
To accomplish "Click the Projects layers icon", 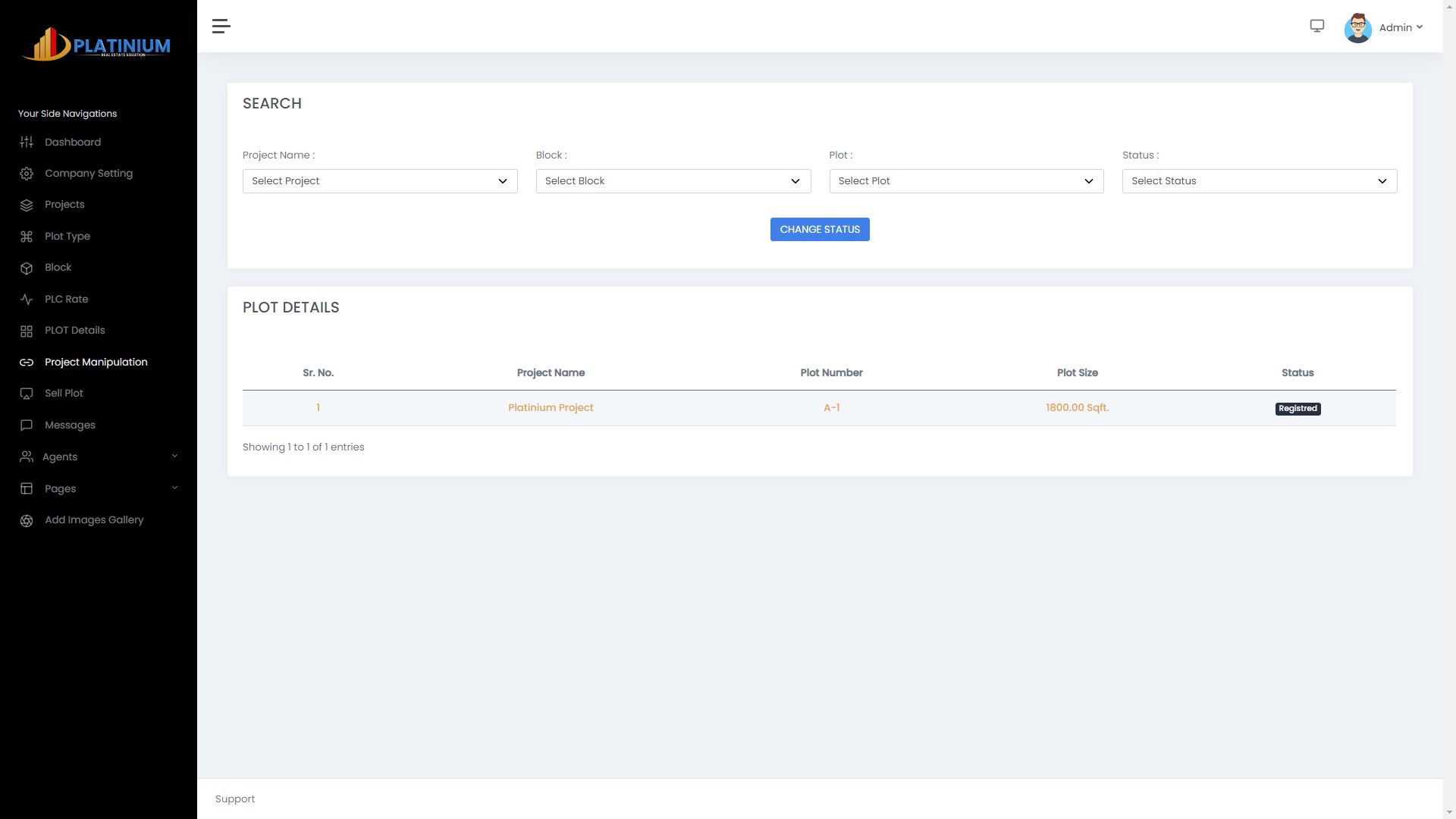I will point(27,205).
